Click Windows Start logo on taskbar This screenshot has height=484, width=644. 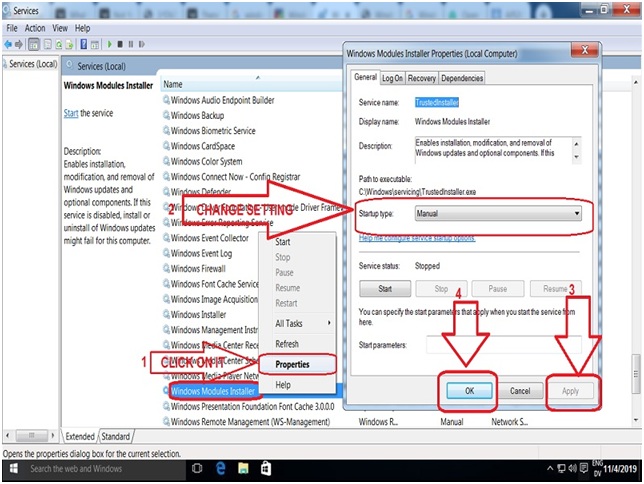14,468
